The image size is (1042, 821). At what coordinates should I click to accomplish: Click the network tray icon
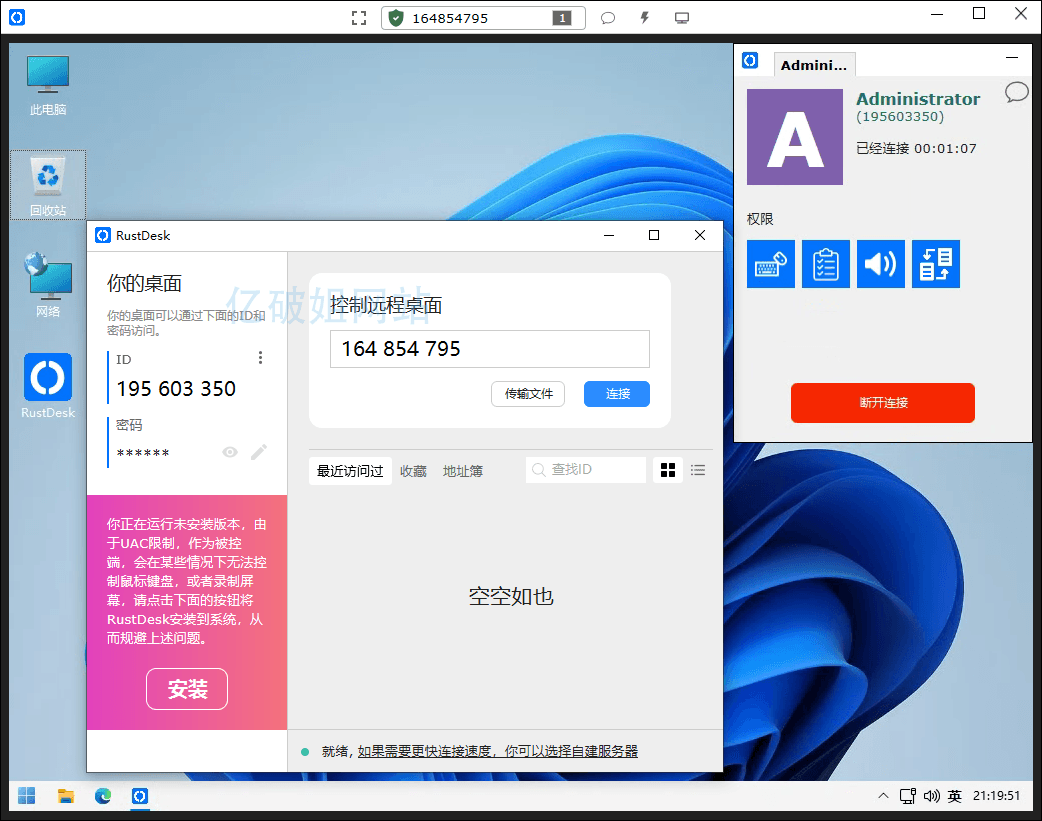[908, 796]
